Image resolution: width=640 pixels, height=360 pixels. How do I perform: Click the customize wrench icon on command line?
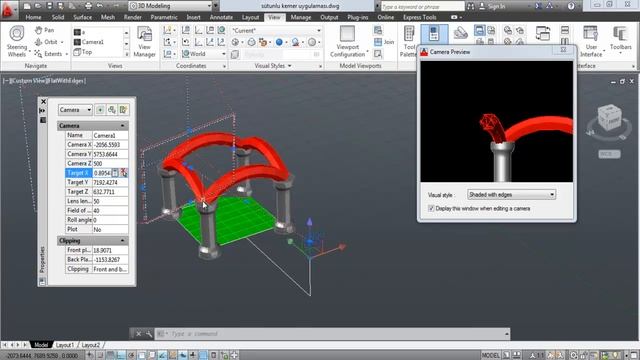pos(149,334)
